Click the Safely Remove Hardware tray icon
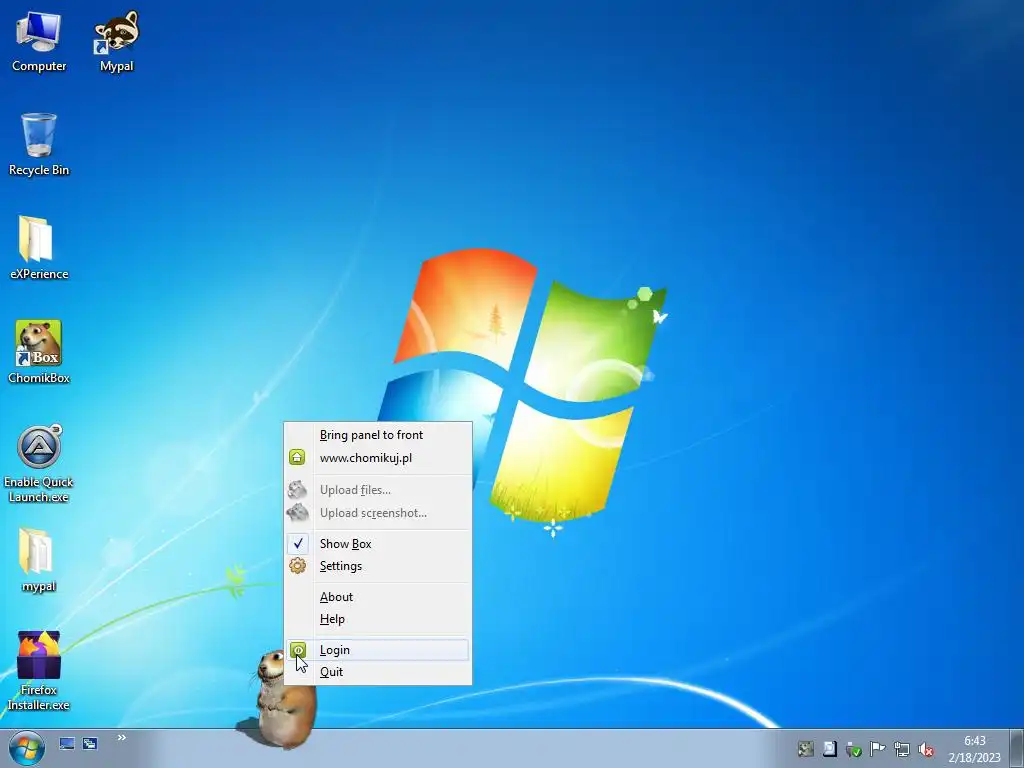 (x=854, y=749)
